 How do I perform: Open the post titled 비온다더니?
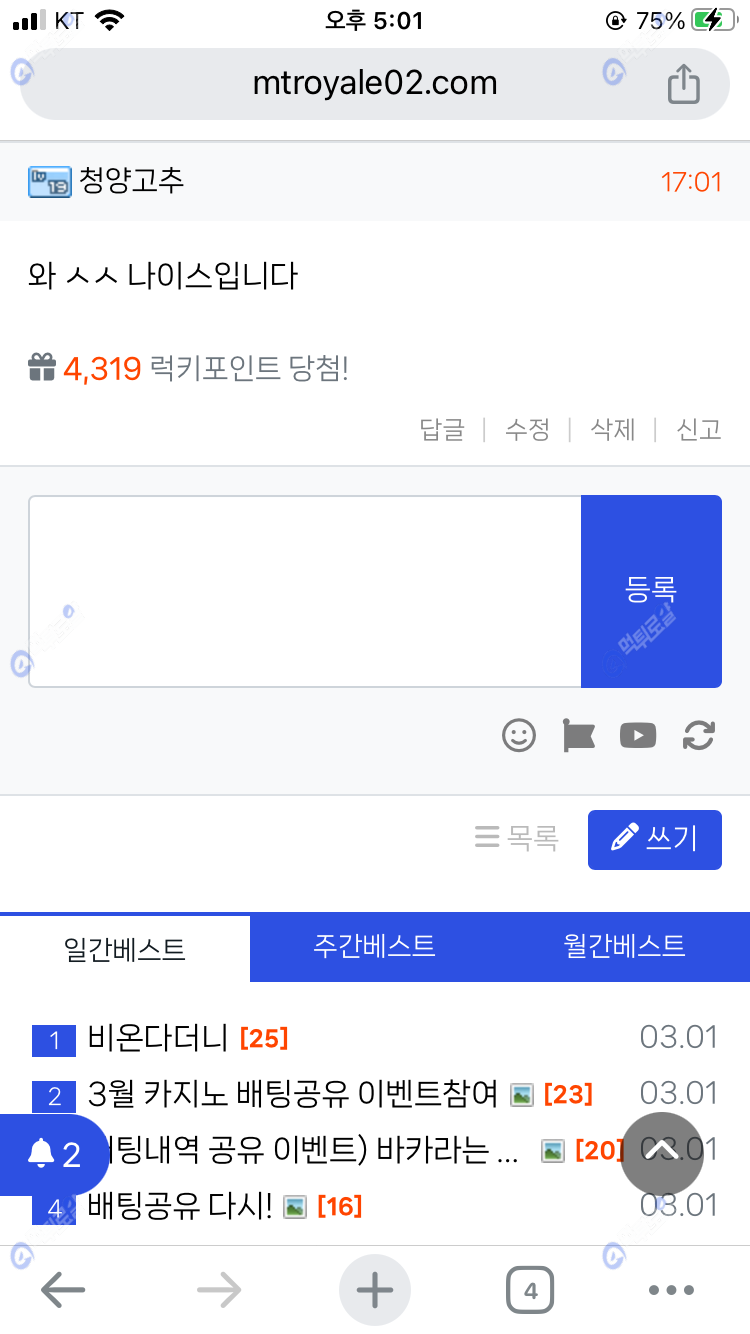(x=158, y=1038)
